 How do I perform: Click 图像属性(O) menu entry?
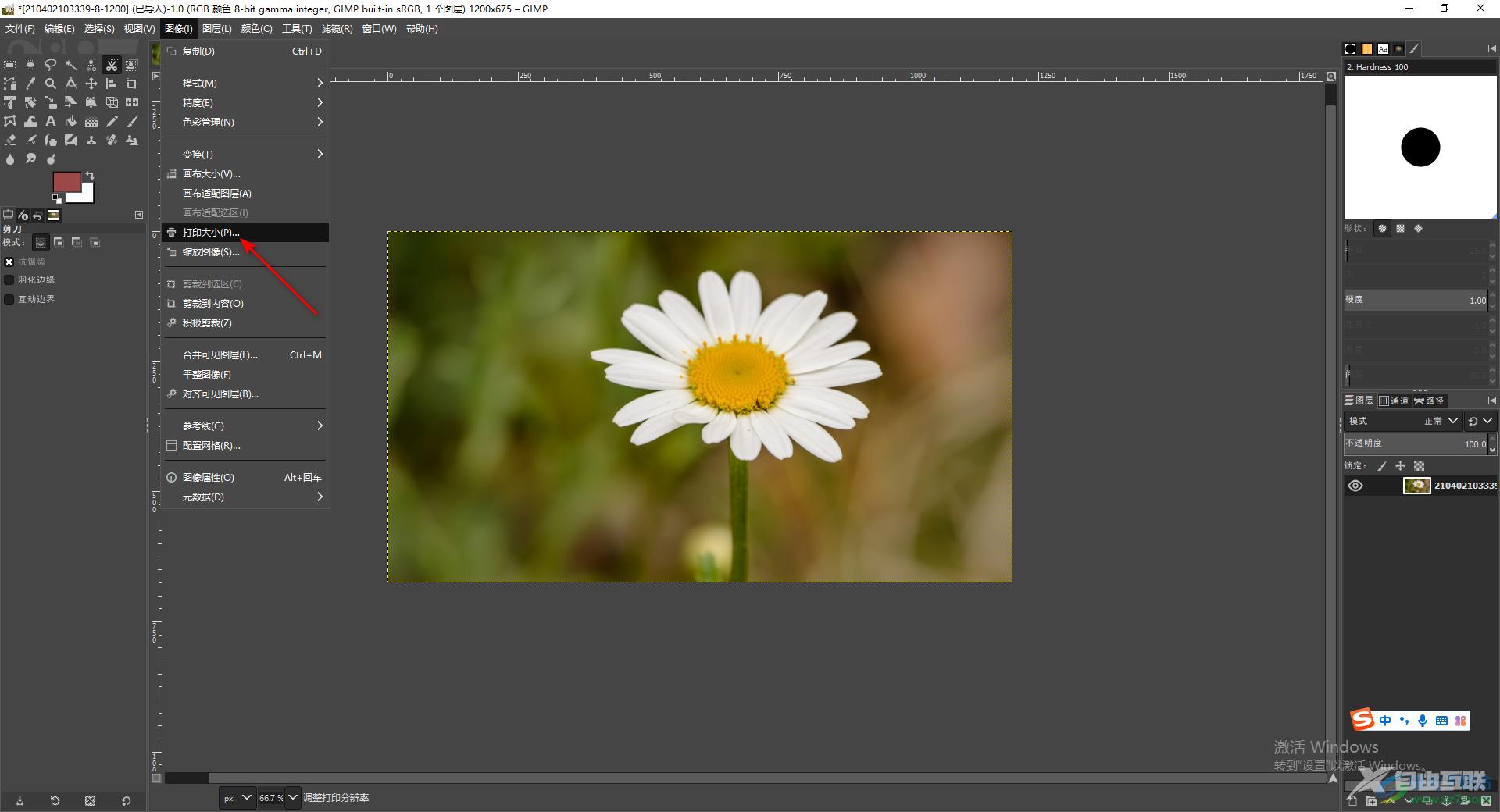click(245, 477)
